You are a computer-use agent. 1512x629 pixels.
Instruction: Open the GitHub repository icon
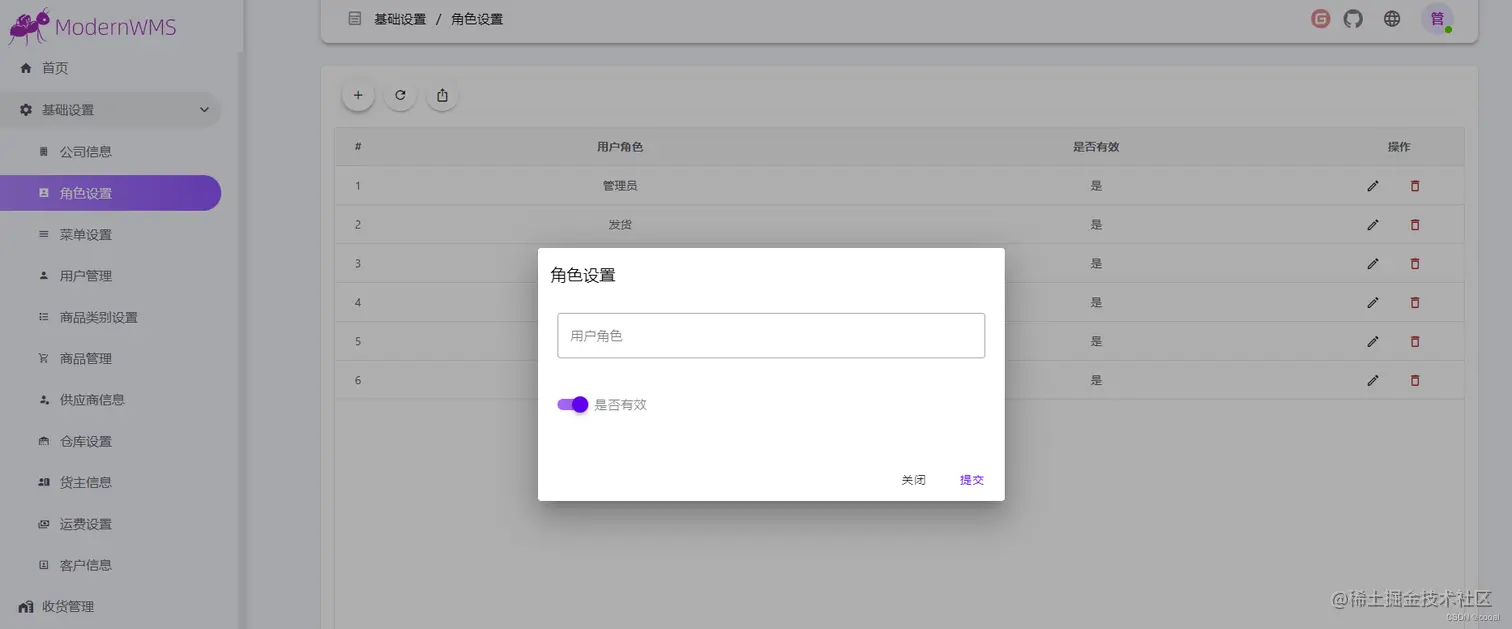(1353, 18)
